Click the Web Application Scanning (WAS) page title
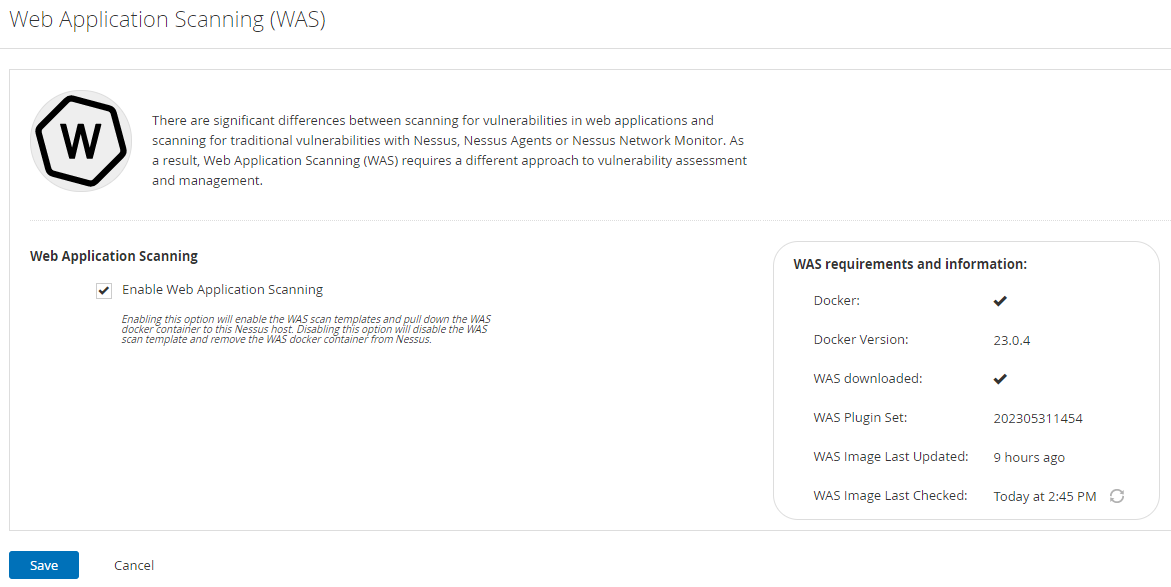The image size is (1171, 587). click(167, 20)
